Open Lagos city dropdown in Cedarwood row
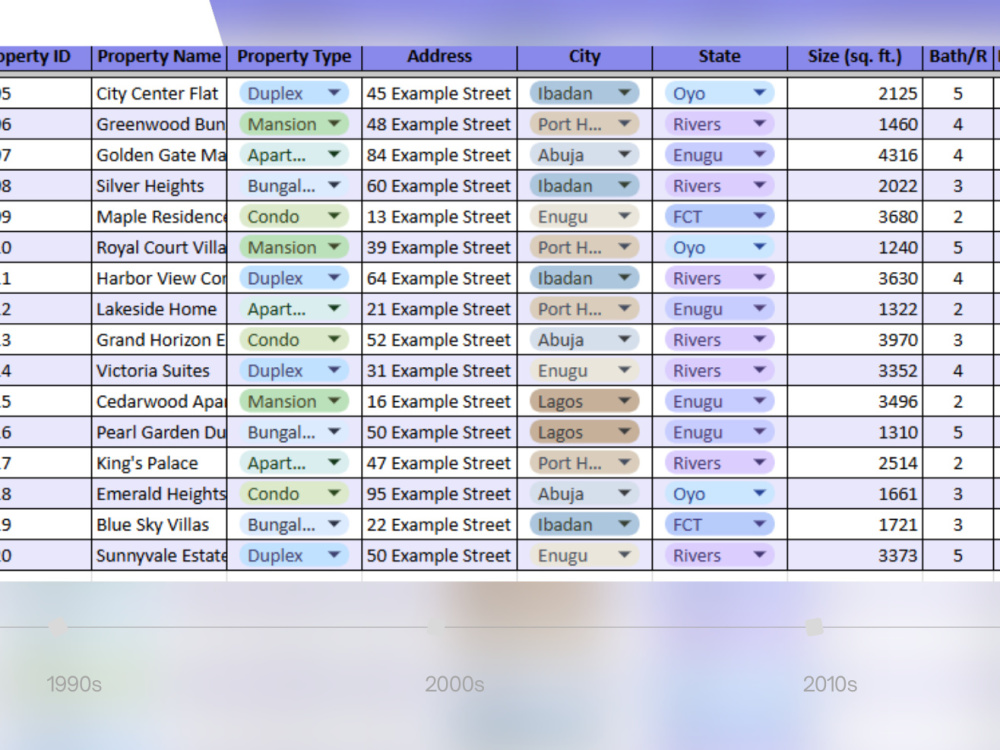 click(584, 402)
